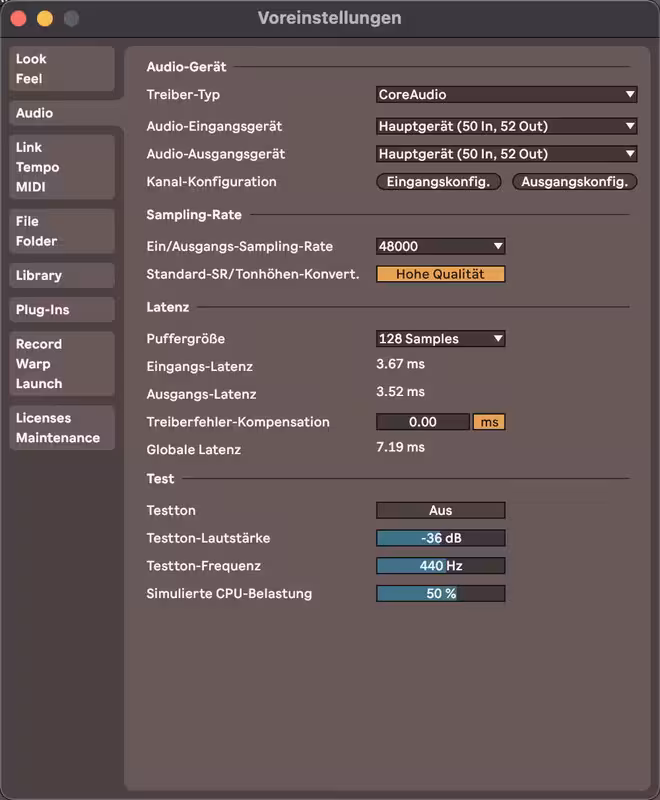Click the red close window button
Screen dimensions: 660x800
(x=18, y=18)
